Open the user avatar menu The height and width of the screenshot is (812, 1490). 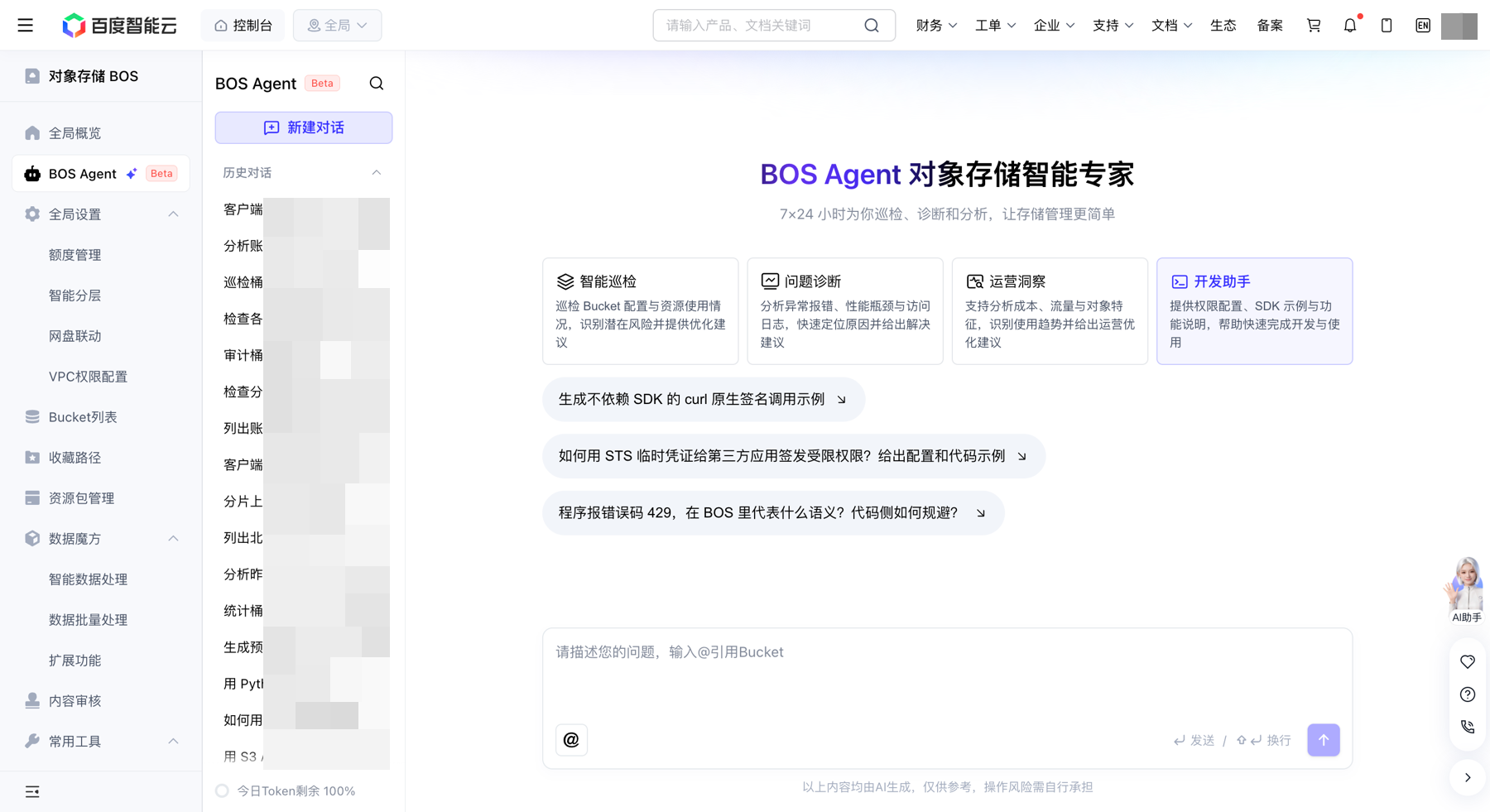pos(1459,26)
